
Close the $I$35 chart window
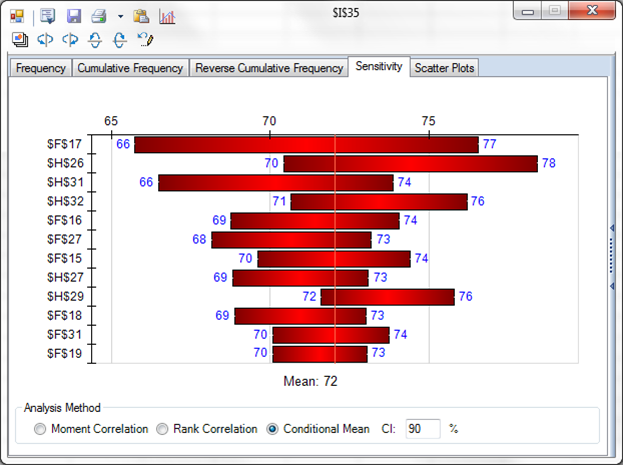click(x=592, y=10)
